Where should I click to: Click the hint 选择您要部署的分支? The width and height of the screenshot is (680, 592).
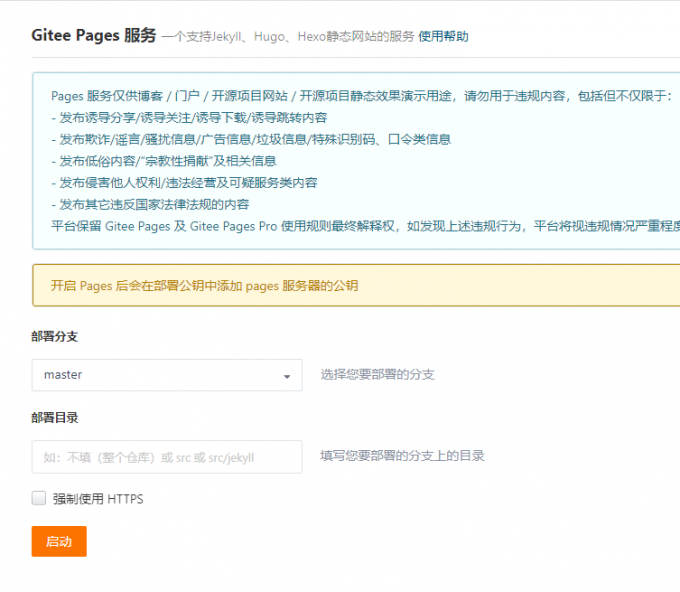click(x=377, y=375)
